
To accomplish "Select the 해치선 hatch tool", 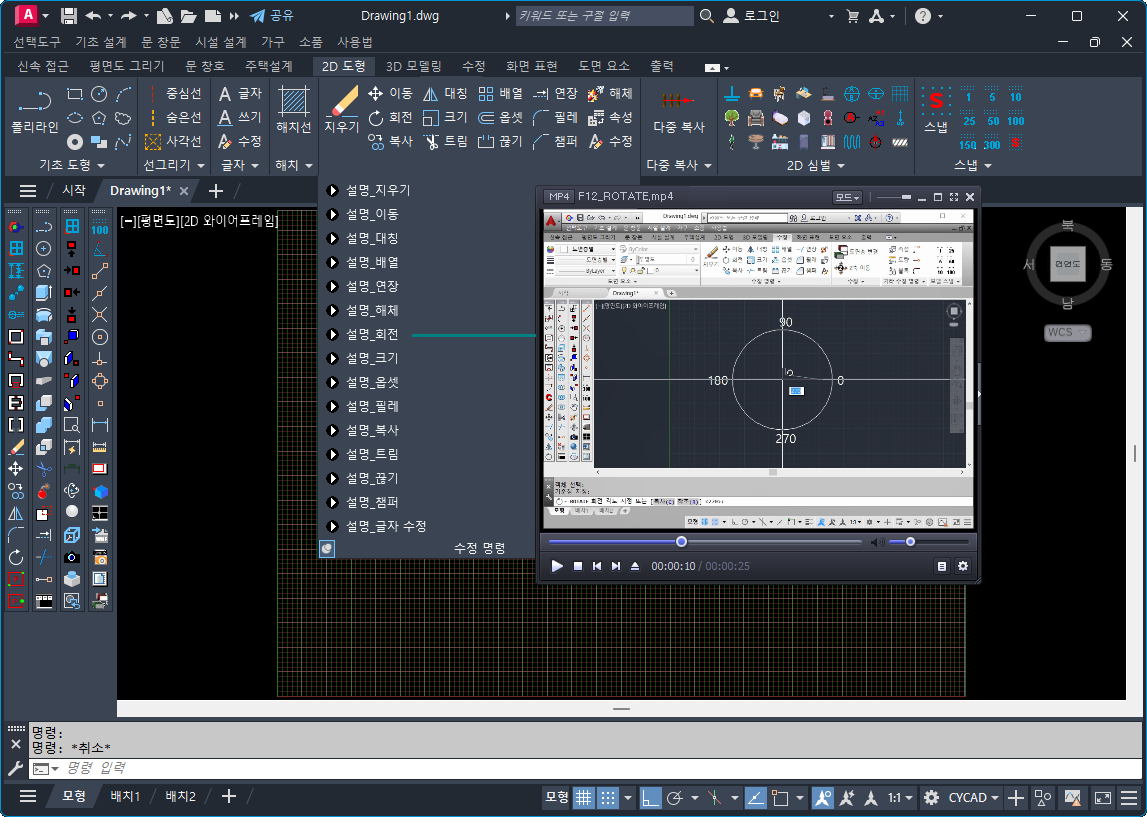I will [294, 110].
